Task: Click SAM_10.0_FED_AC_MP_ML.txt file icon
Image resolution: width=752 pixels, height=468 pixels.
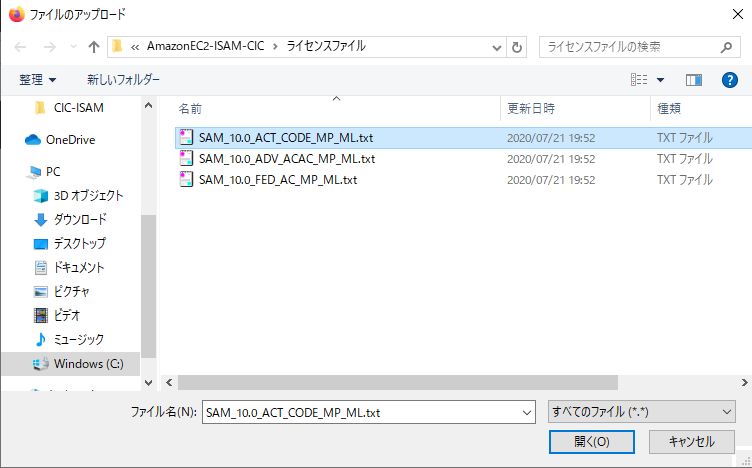Action: pyautogui.click(x=186, y=180)
